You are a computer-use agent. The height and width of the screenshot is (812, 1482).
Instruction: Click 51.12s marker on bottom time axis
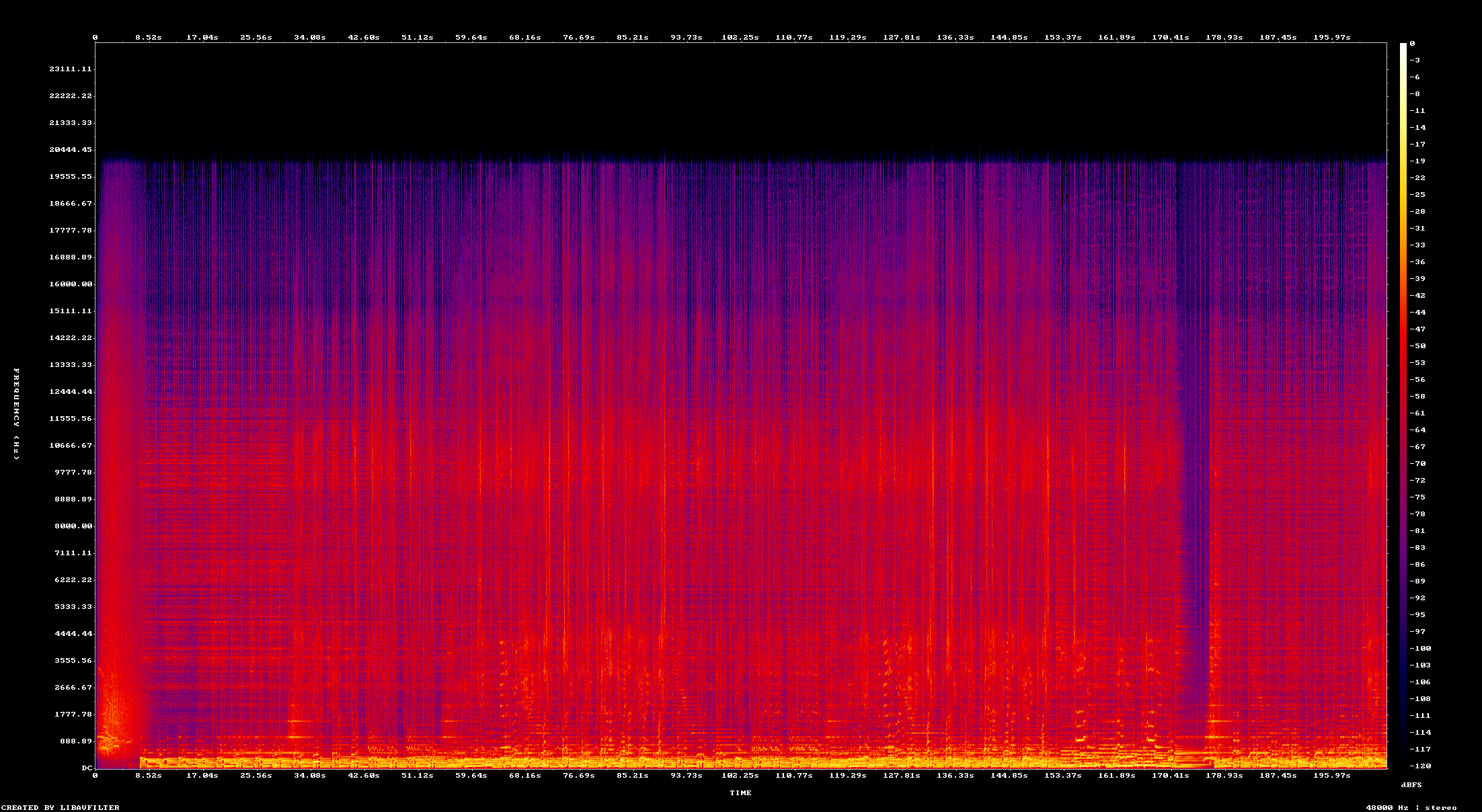[417, 776]
